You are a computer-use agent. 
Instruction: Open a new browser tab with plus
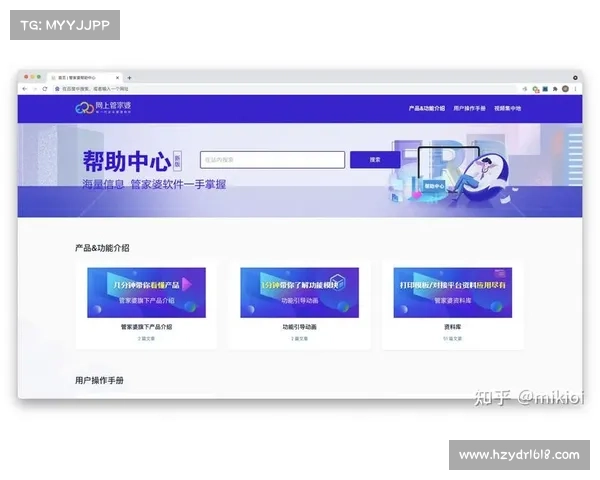pos(129,78)
